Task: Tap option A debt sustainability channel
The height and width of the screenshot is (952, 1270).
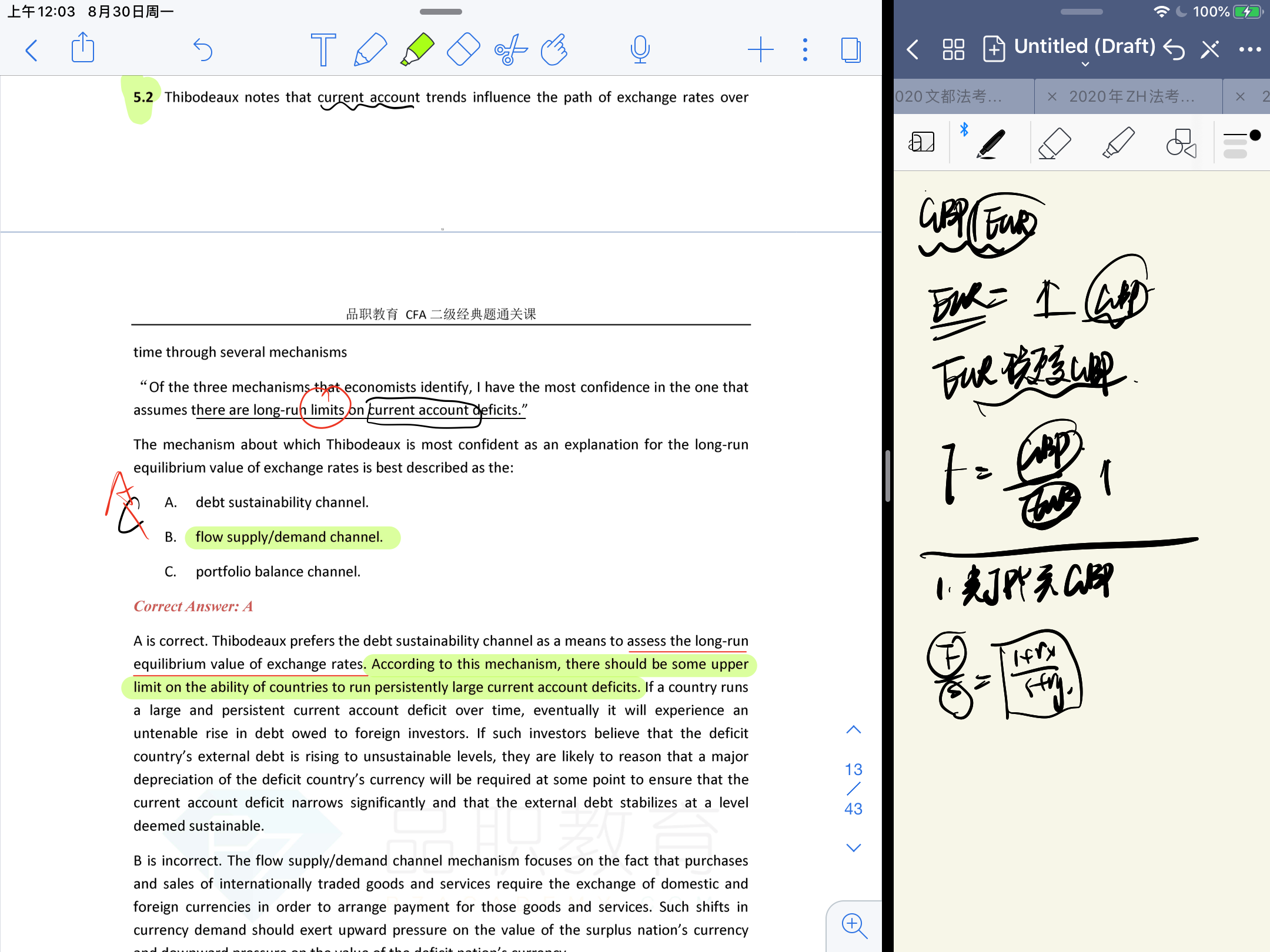Action: [282, 502]
